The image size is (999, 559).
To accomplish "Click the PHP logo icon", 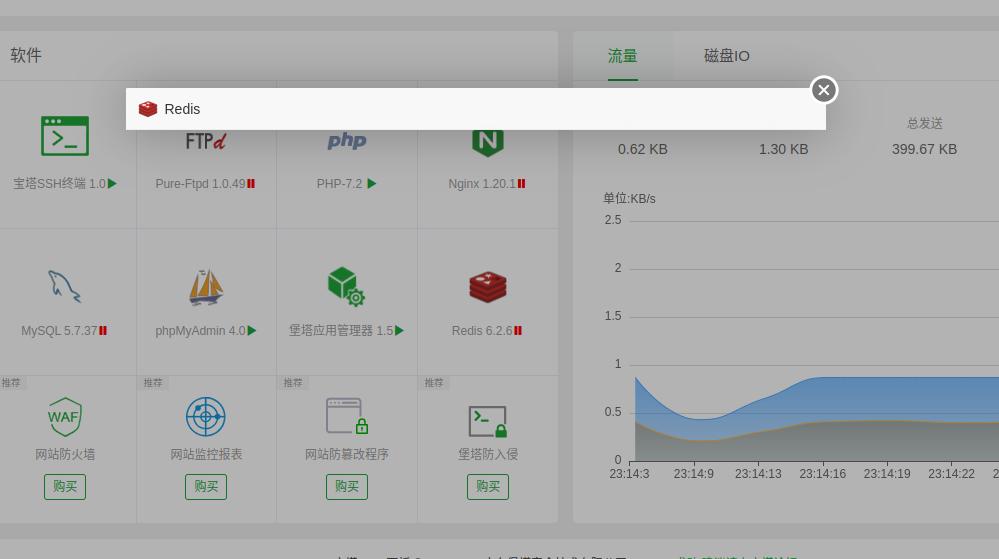I will [347, 140].
